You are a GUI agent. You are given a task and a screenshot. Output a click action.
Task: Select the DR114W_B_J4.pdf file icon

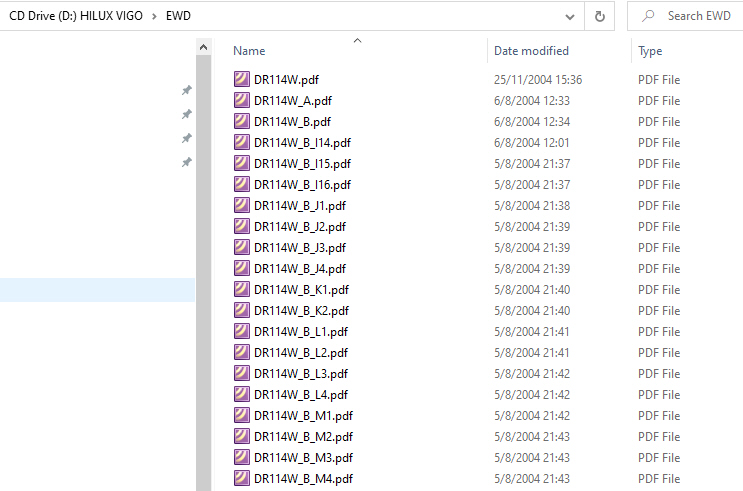click(242, 268)
